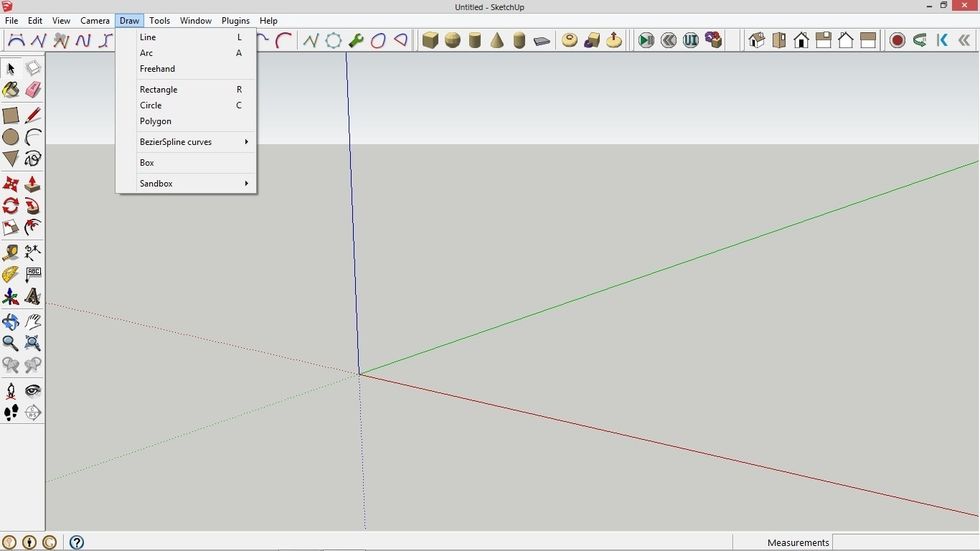The height and width of the screenshot is (551, 980).
Task: Switch to Iso house view
Action: [757, 41]
